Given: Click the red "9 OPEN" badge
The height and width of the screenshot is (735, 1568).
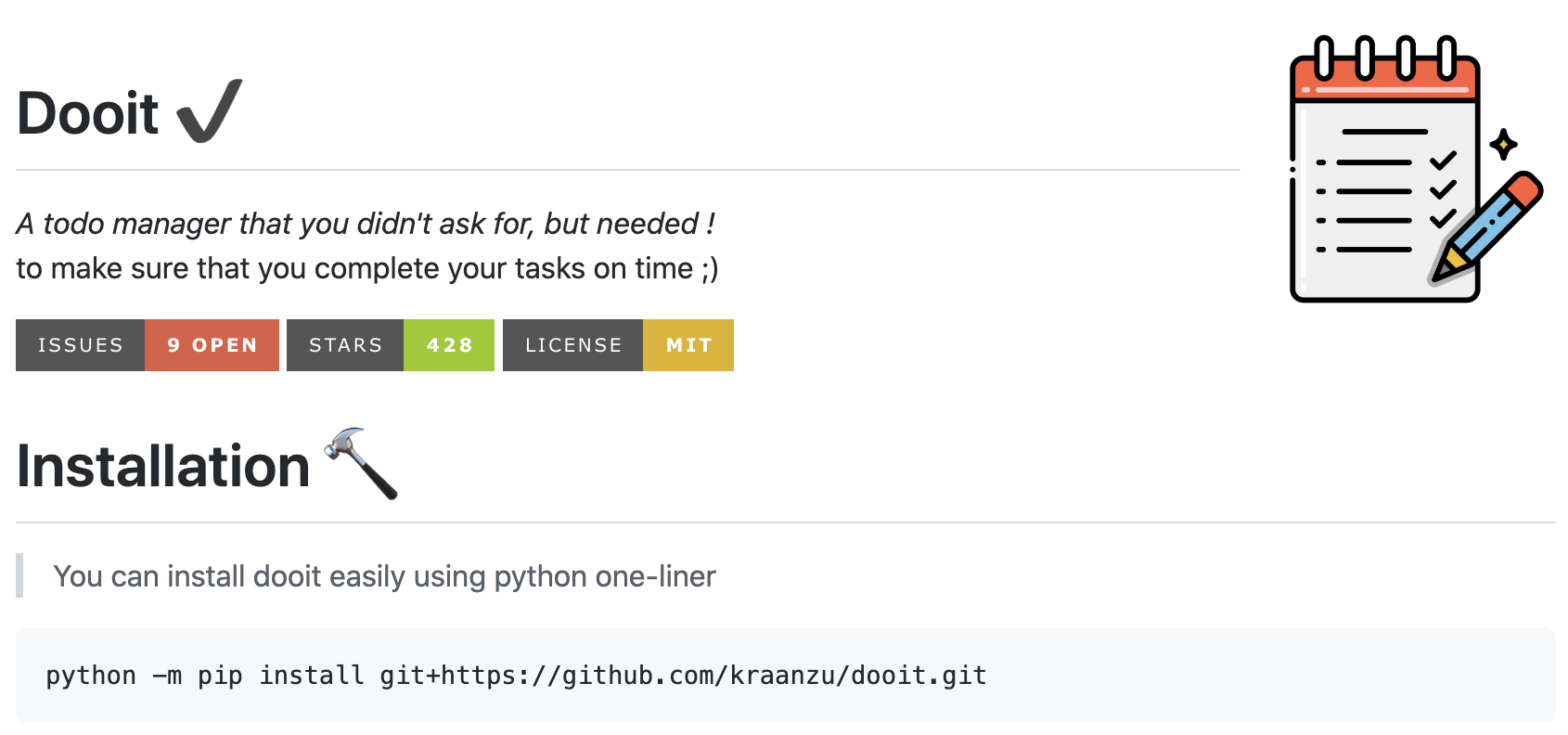Looking at the screenshot, I should [212, 345].
